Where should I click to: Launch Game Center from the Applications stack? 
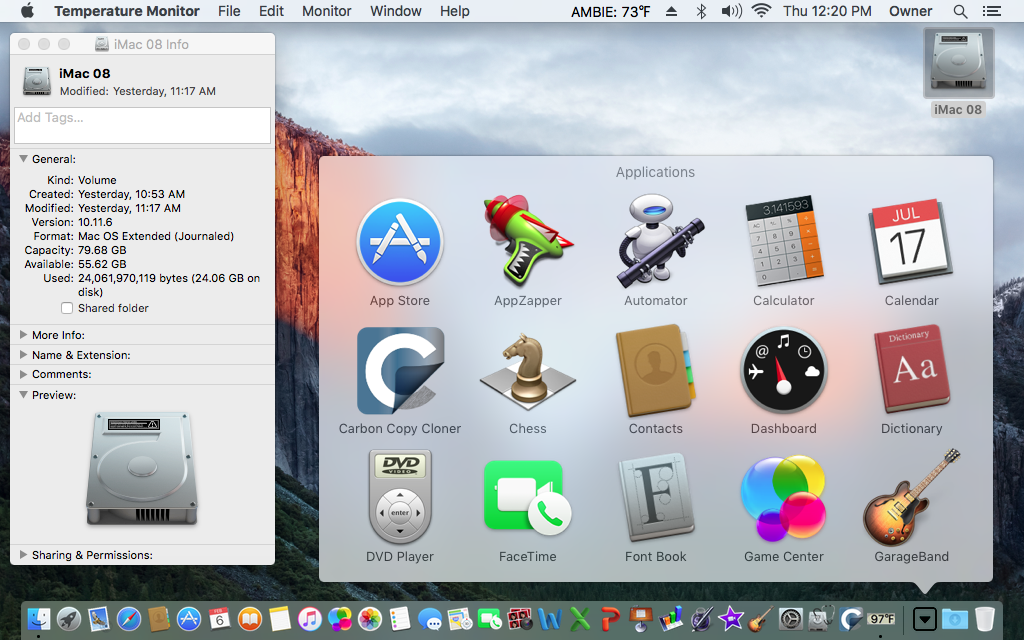coord(784,498)
